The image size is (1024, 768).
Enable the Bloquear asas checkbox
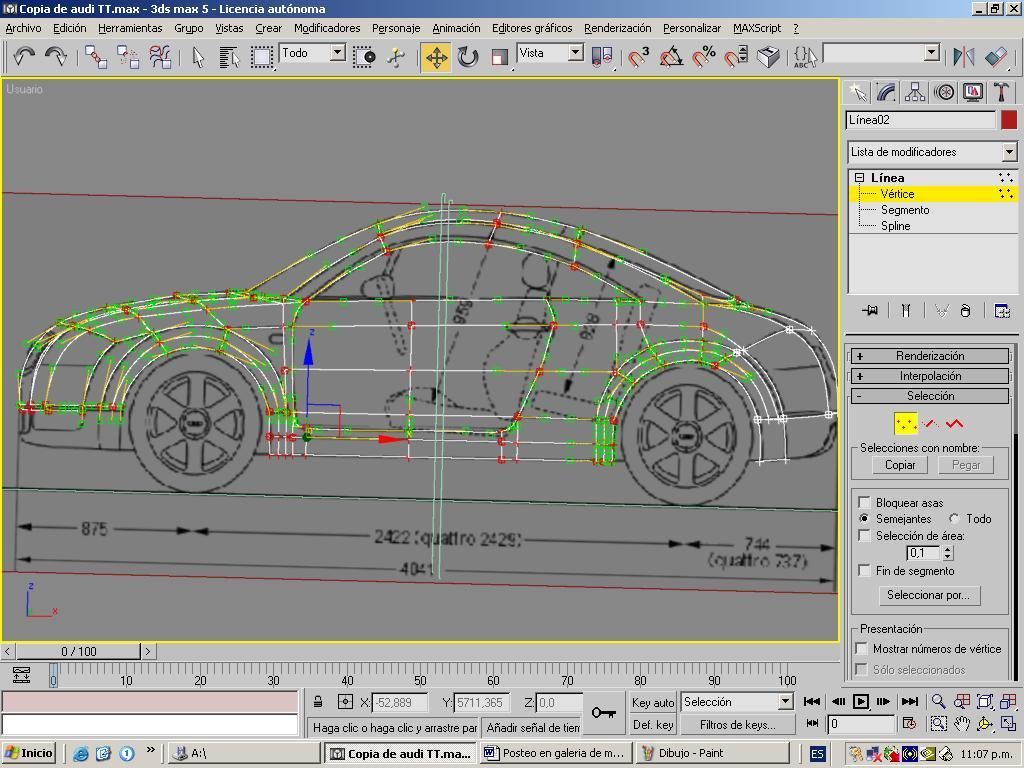pyautogui.click(x=865, y=502)
